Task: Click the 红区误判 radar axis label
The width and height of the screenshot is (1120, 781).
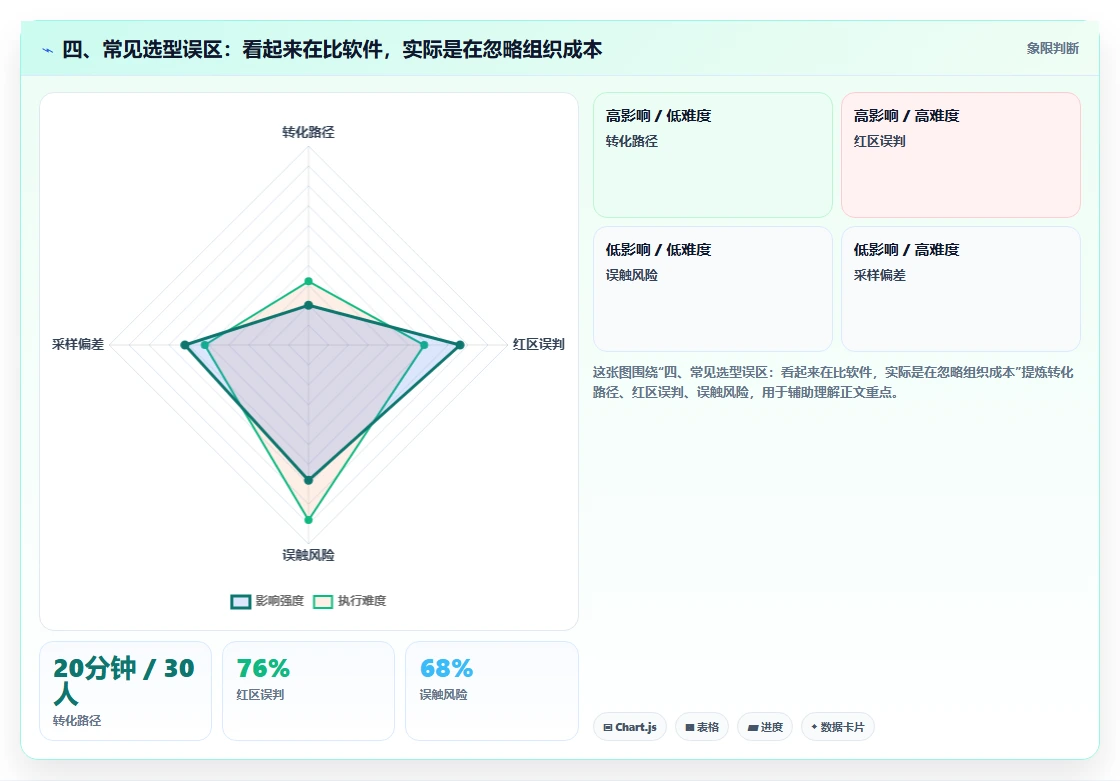Action: coord(539,344)
